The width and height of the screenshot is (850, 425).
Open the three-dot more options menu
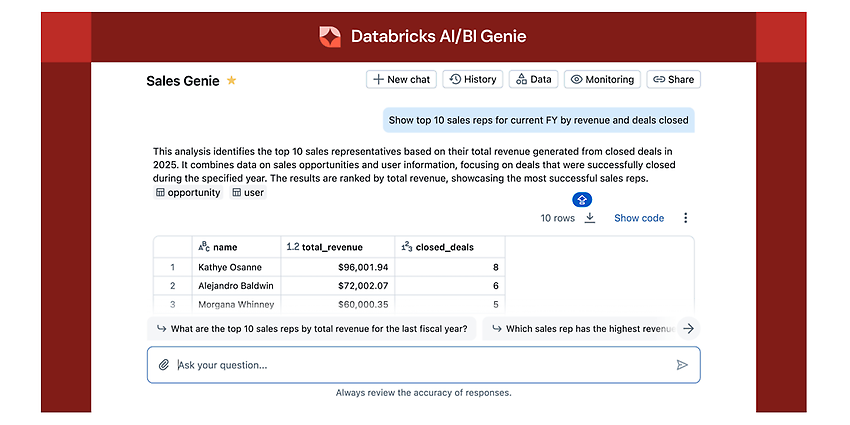click(685, 218)
